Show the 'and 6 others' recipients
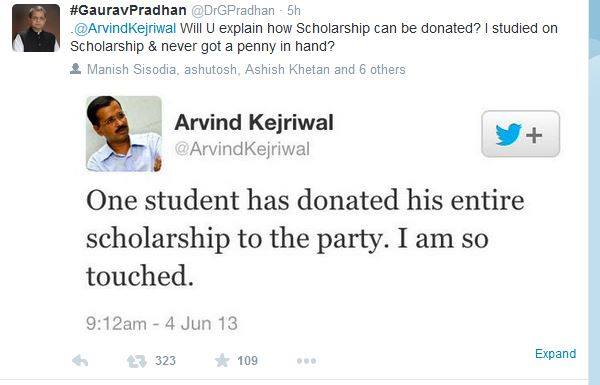The width and height of the screenshot is (600, 385). [x=370, y=69]
